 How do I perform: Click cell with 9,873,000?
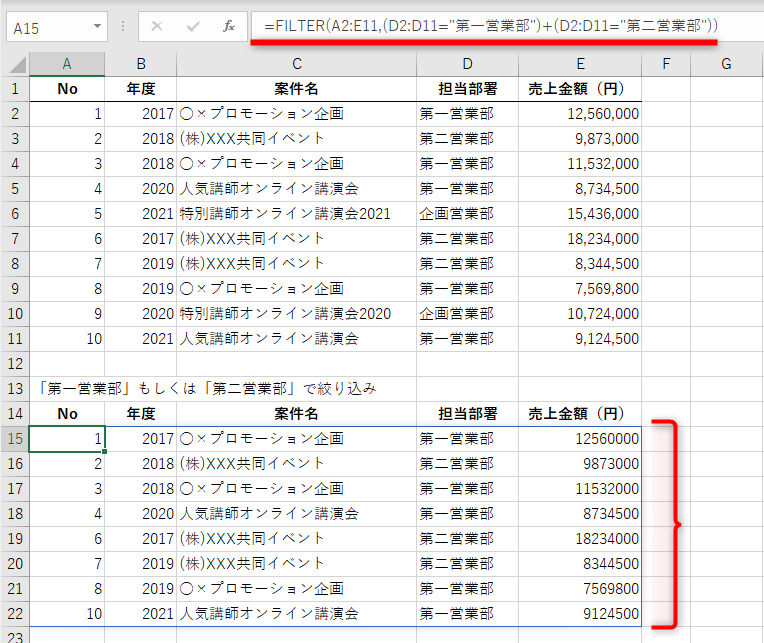click(580, 139)
